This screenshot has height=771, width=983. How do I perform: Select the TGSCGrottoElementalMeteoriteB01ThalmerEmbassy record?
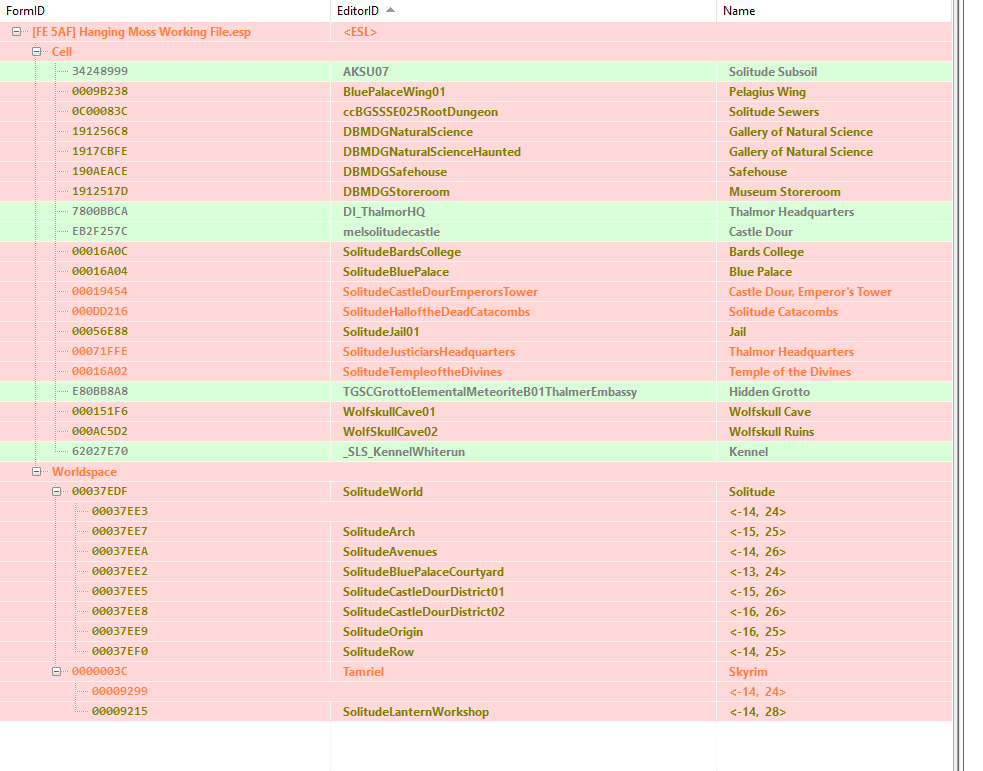click(476, 392)
